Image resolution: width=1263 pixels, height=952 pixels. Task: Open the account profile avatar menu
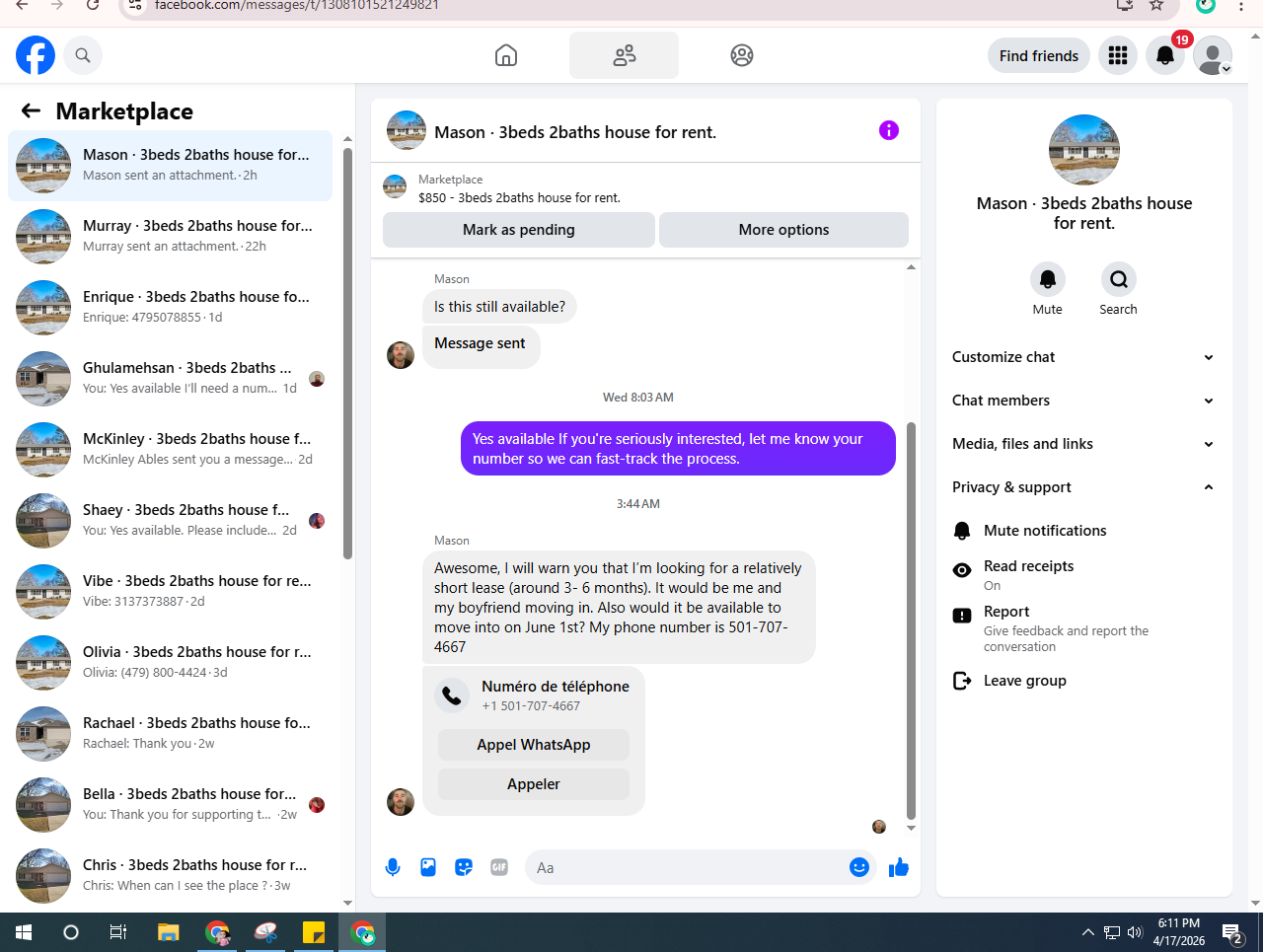[x=1213, y=55]
